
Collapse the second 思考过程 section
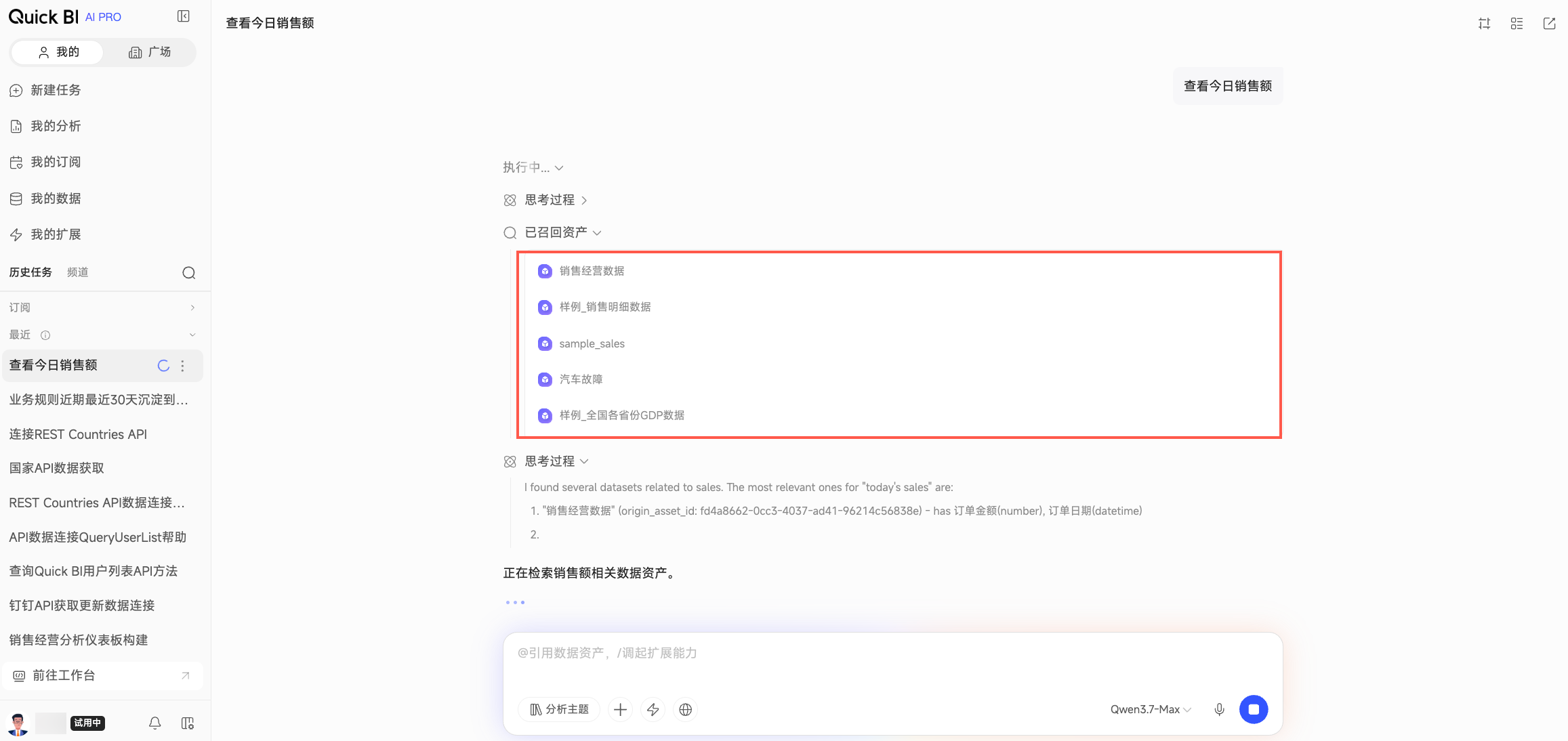coord(546,461)
